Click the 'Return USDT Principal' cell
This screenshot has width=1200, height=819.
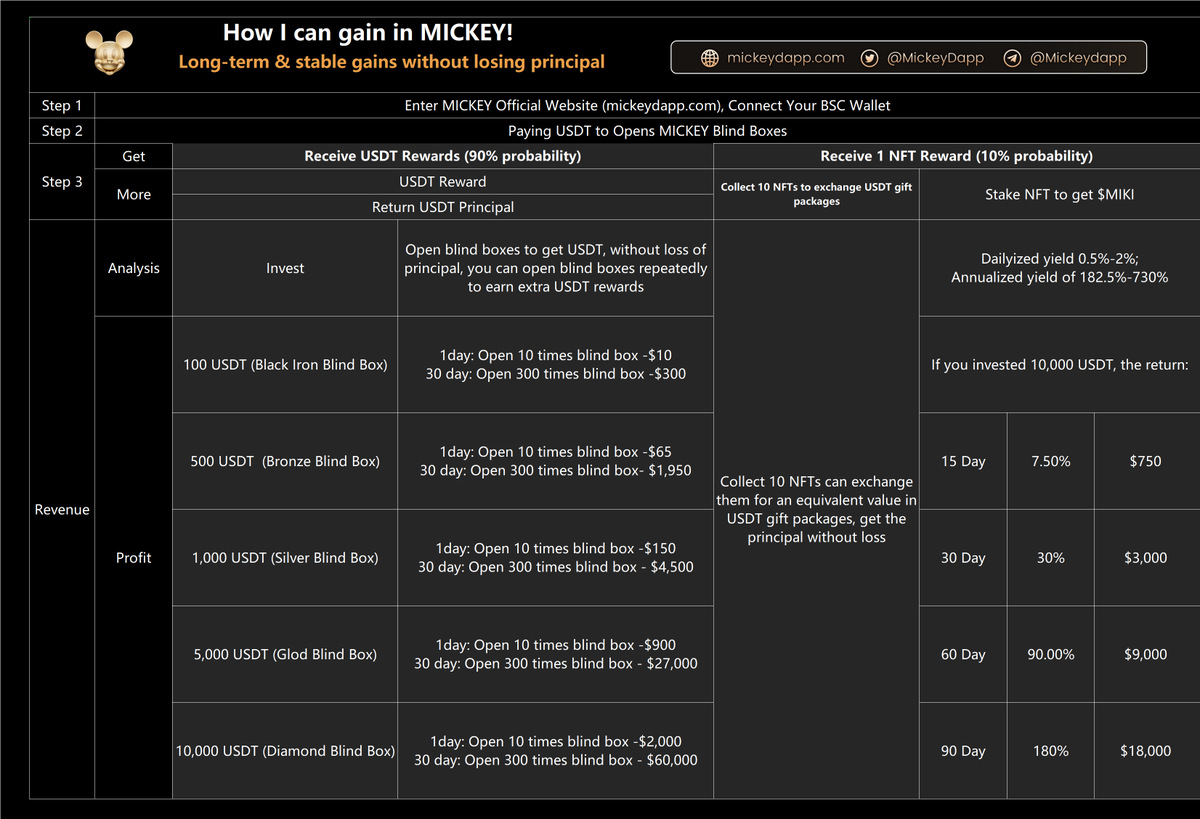tap(442, 207)
